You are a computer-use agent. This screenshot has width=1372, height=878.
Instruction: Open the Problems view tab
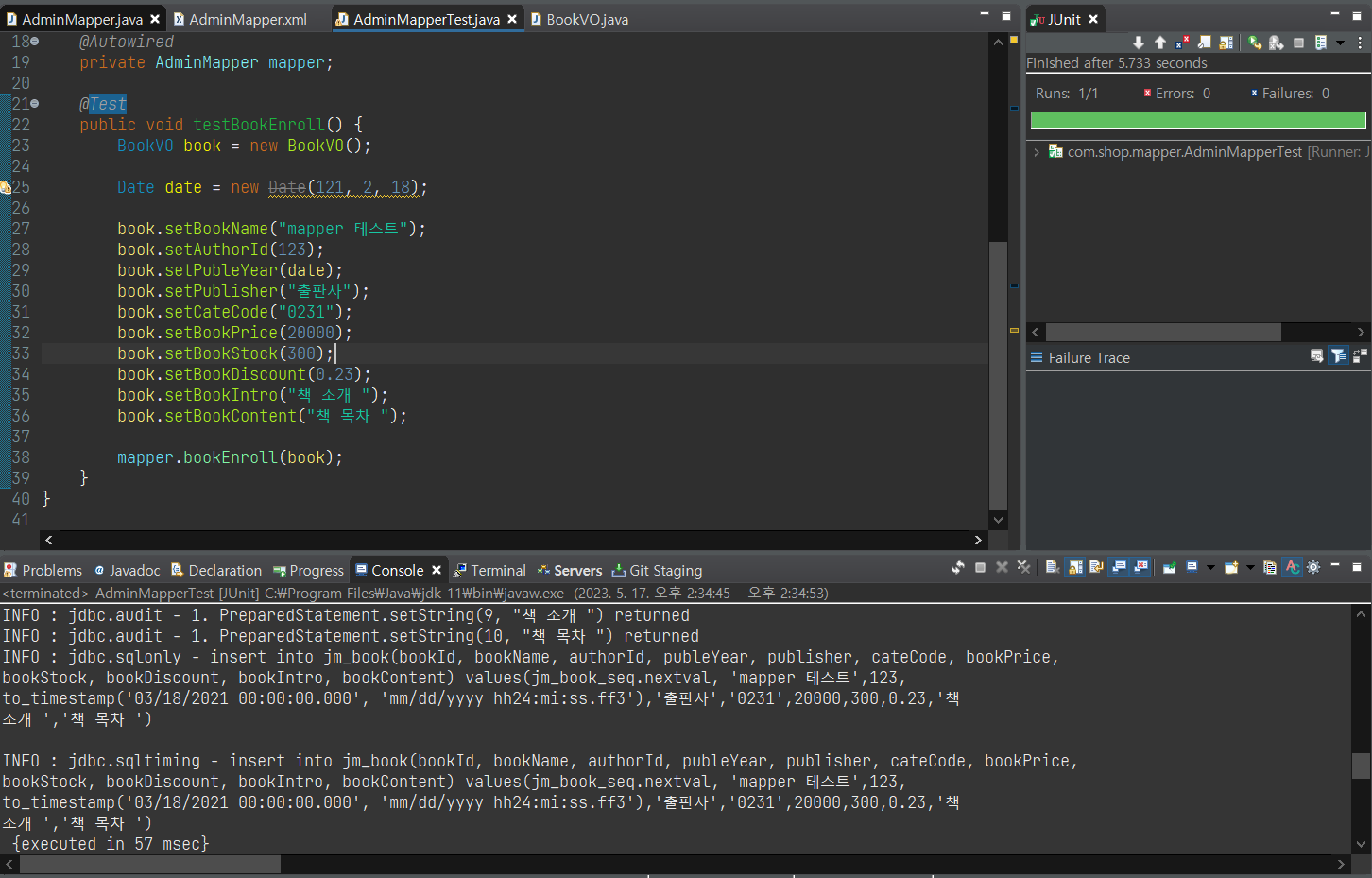point(43,570)
